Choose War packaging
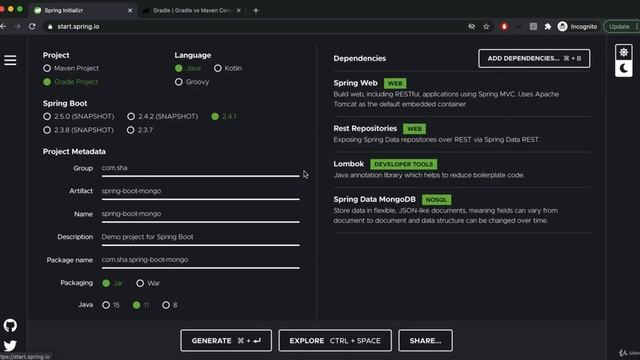This screenshot has height=360, width=640. pos(140,283)
